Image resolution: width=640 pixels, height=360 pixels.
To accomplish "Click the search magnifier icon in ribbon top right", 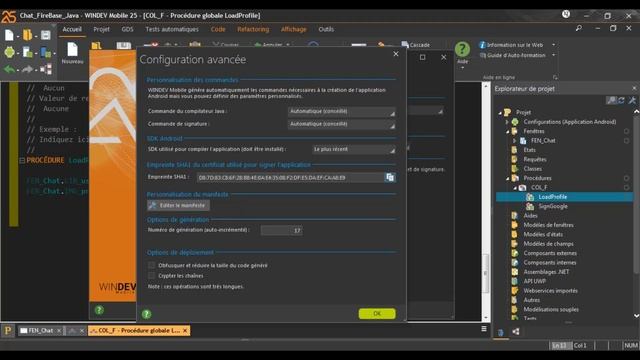I will pos(579,28).
